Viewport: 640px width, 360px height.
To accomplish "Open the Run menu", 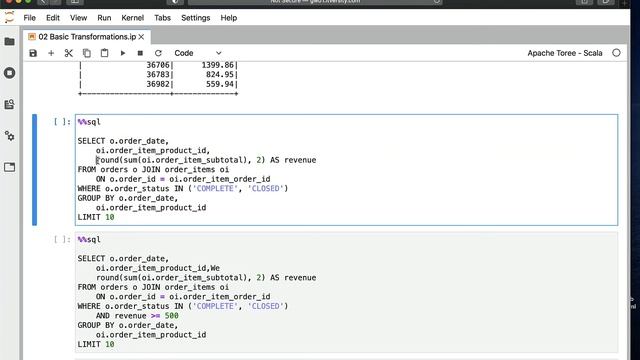I will click(x=104, y=18).
